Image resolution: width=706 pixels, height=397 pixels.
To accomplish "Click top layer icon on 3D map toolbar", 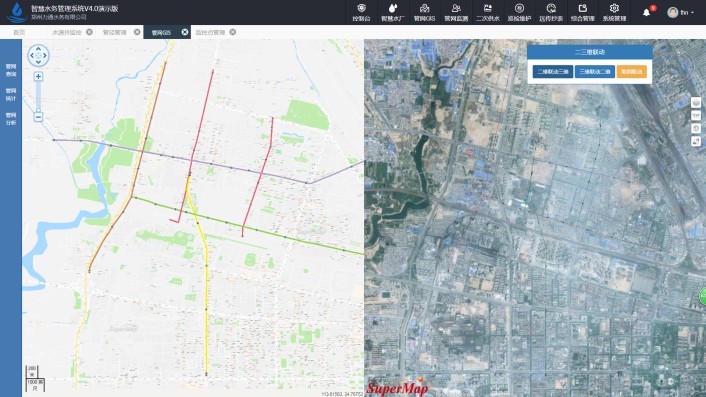I will [696, 103].
